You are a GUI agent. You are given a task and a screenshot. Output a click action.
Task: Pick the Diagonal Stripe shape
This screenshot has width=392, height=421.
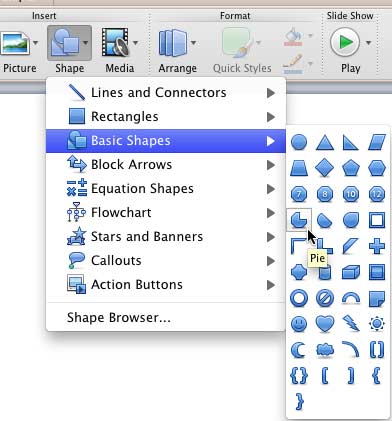[x=351, y=246]
